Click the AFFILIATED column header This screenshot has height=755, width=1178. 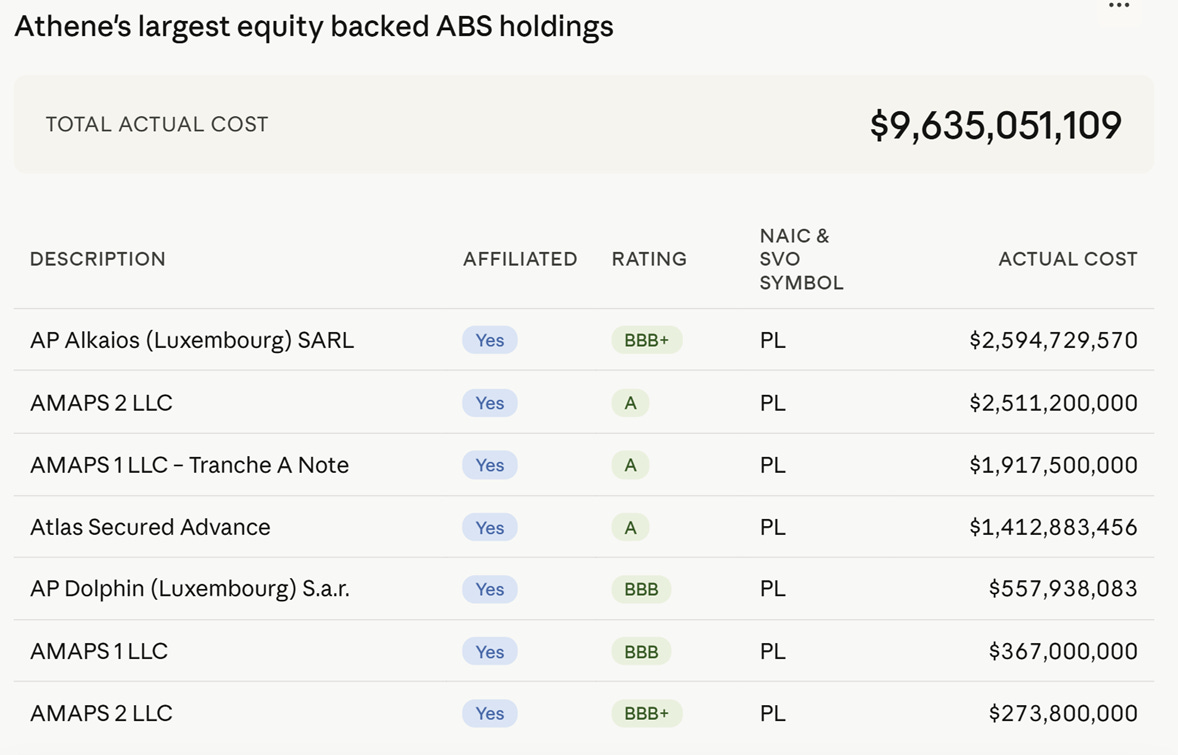[520, 259]
